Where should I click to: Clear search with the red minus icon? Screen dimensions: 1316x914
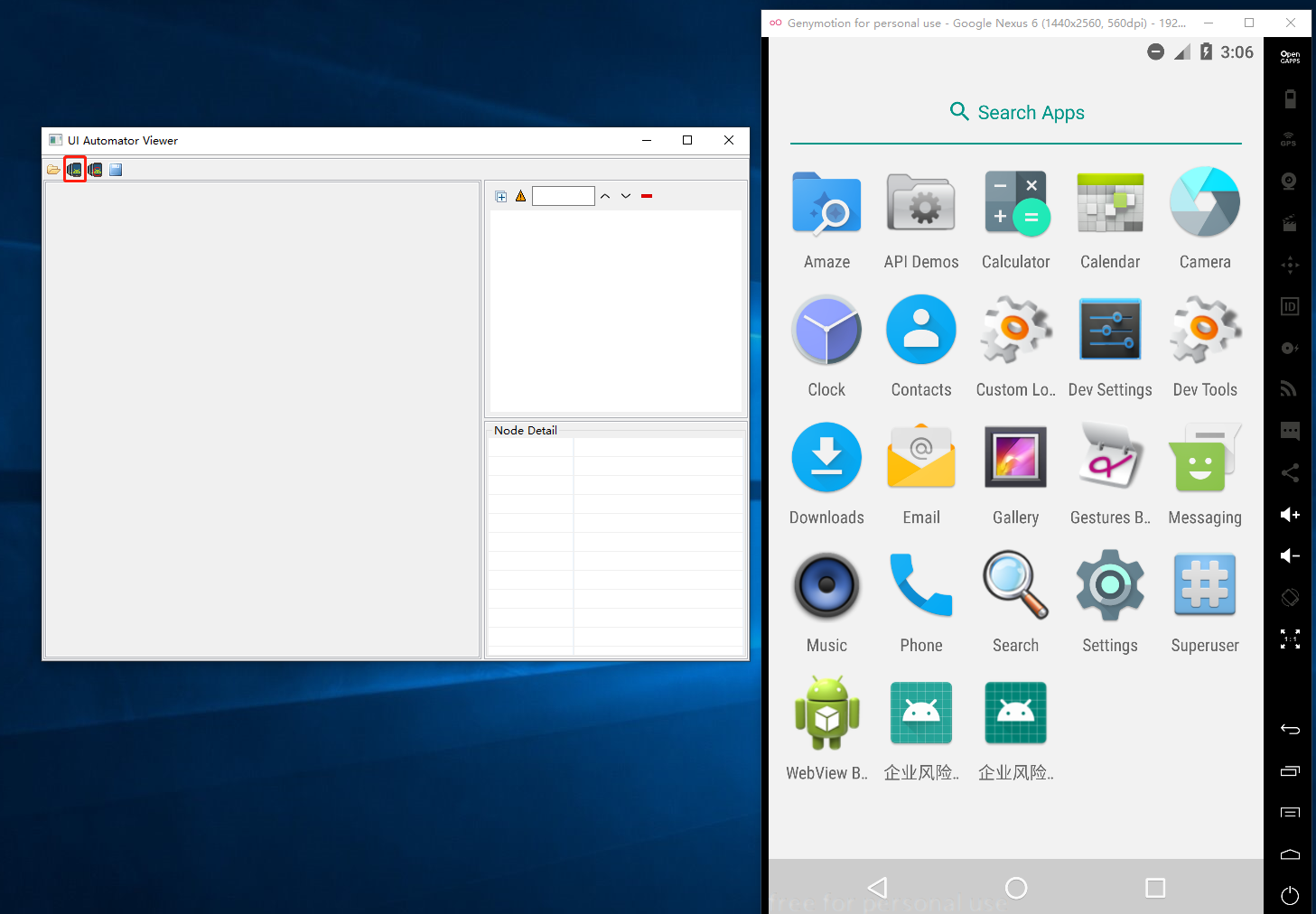tap(647, 196)
